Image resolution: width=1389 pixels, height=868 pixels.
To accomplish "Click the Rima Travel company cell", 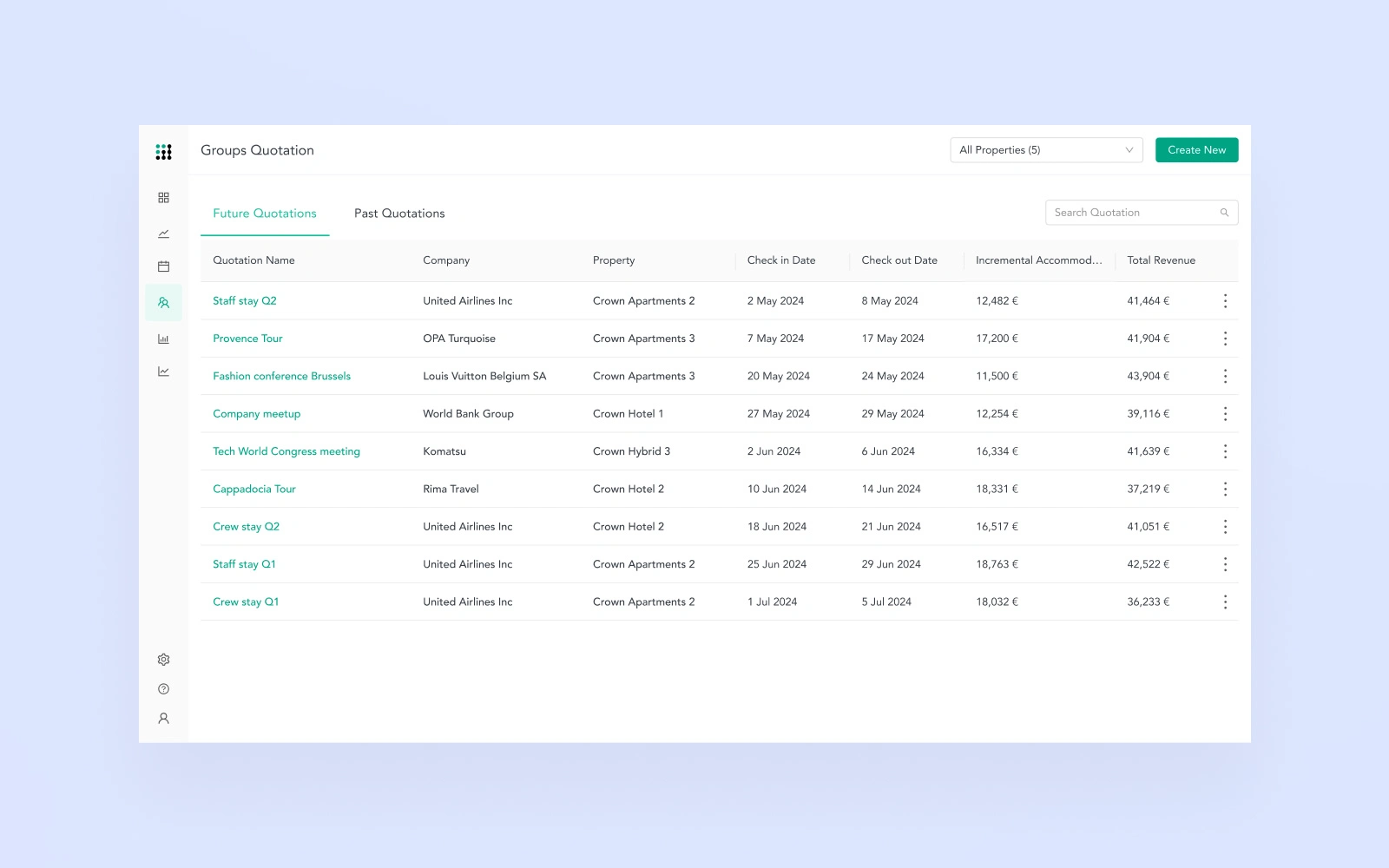I will 451,489.
